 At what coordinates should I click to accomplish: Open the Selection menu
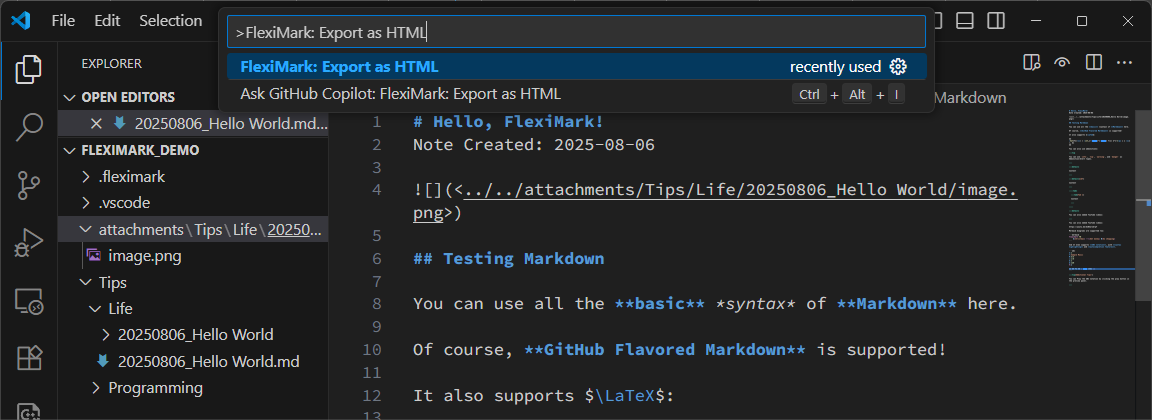pos(170,21)
